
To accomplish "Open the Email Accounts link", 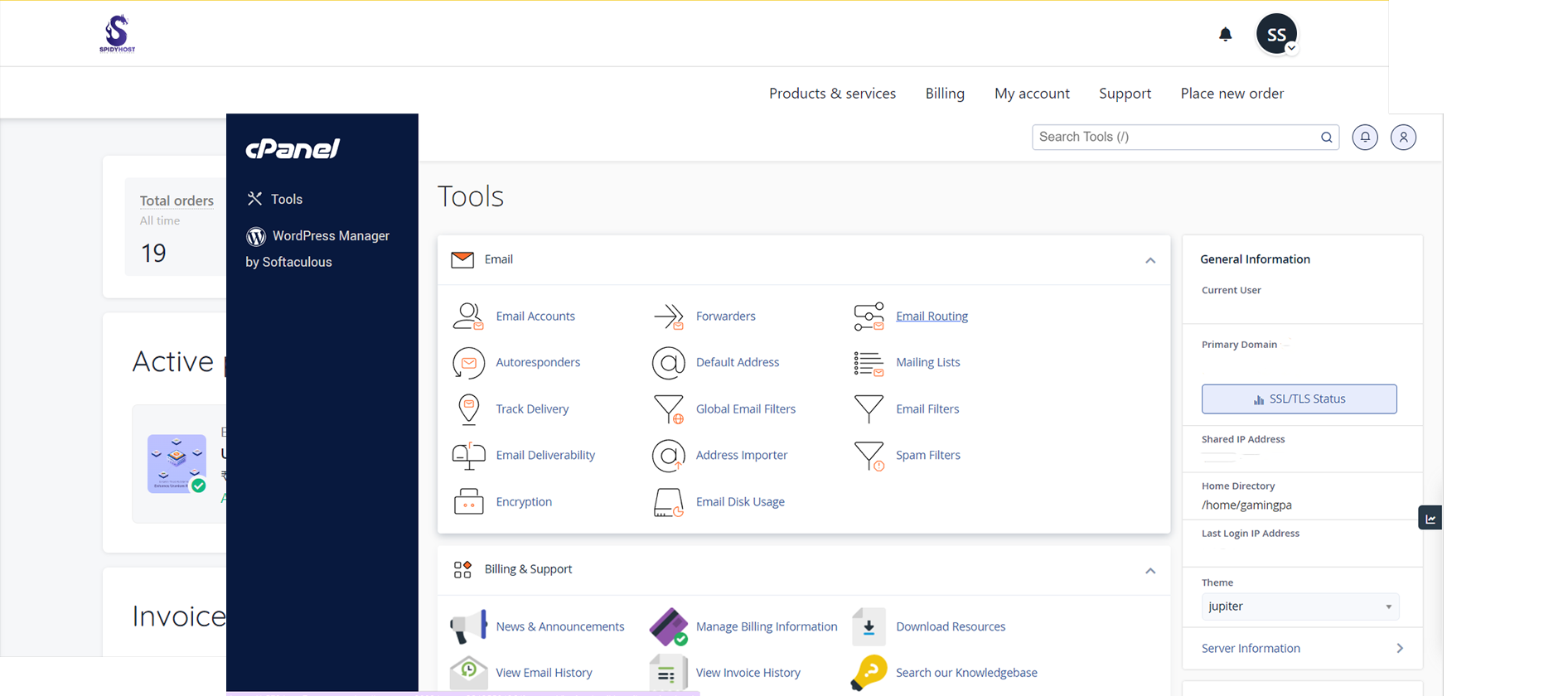I will 535,317.
